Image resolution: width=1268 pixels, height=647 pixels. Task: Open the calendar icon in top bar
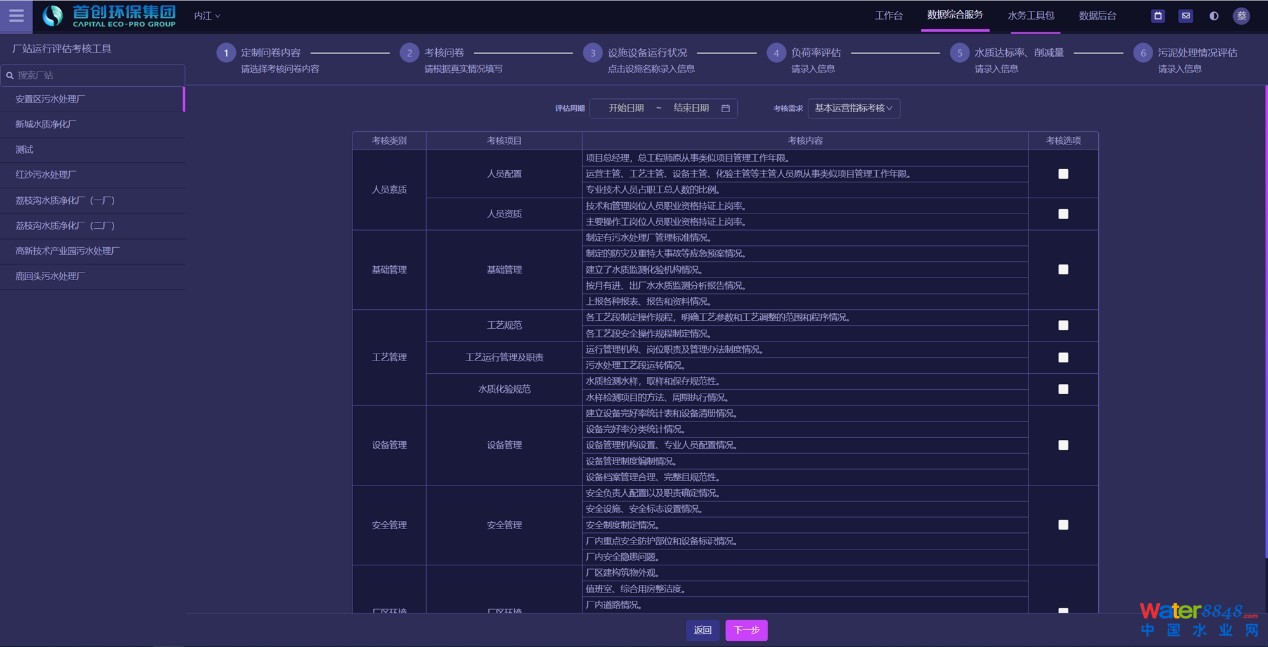[x=1158, y=16]
